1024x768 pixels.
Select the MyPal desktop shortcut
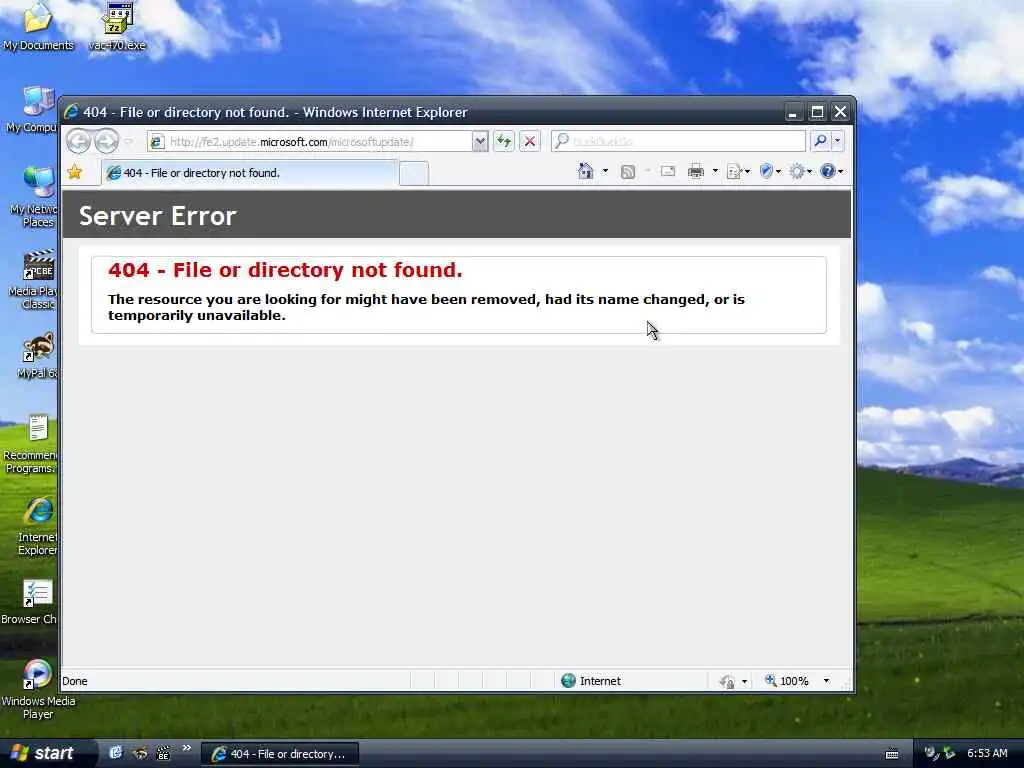[x=37, y=356]
